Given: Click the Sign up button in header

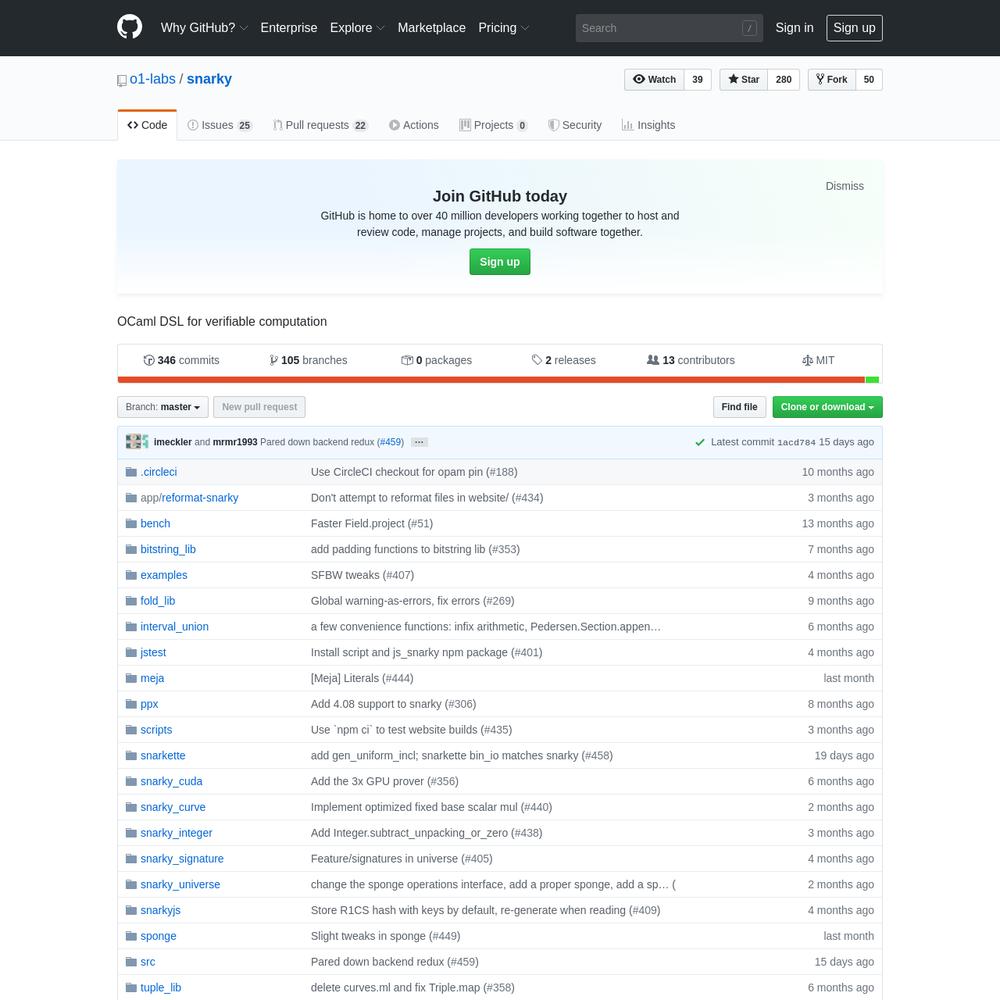Looking at the screenshot, I should pos(854,27).
